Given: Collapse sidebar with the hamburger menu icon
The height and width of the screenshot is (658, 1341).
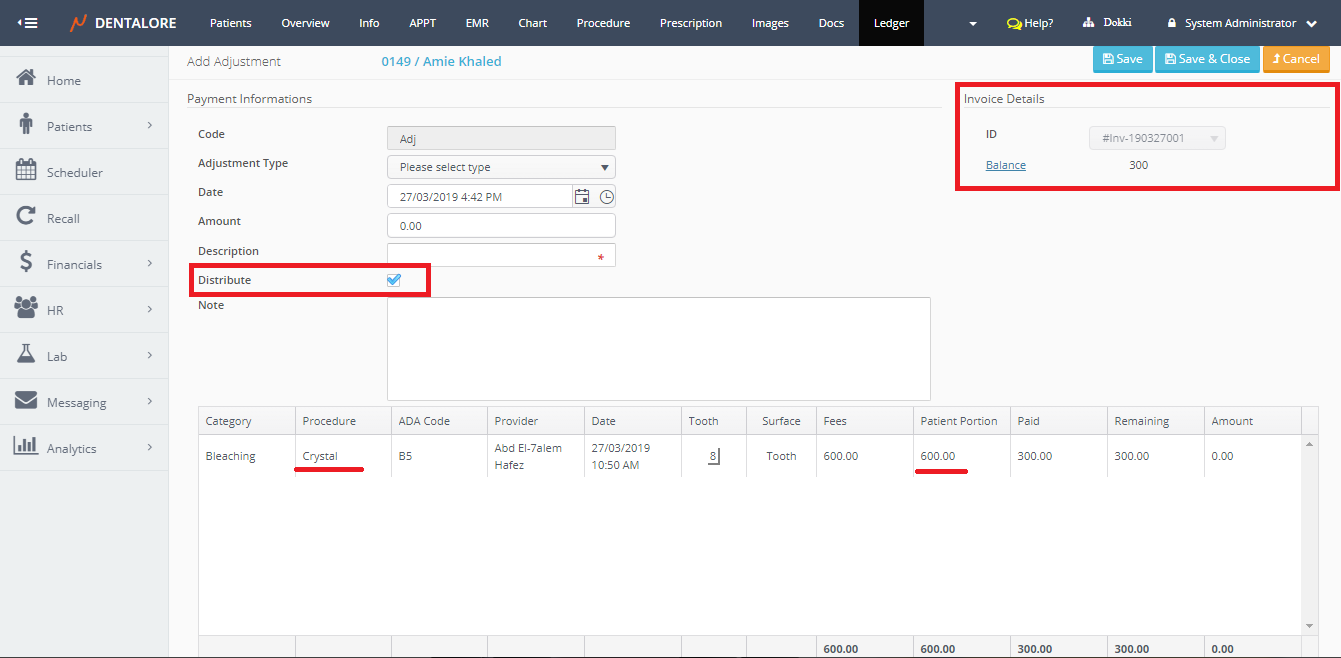Looking at the screenshot, I should (x=28, y=23).
